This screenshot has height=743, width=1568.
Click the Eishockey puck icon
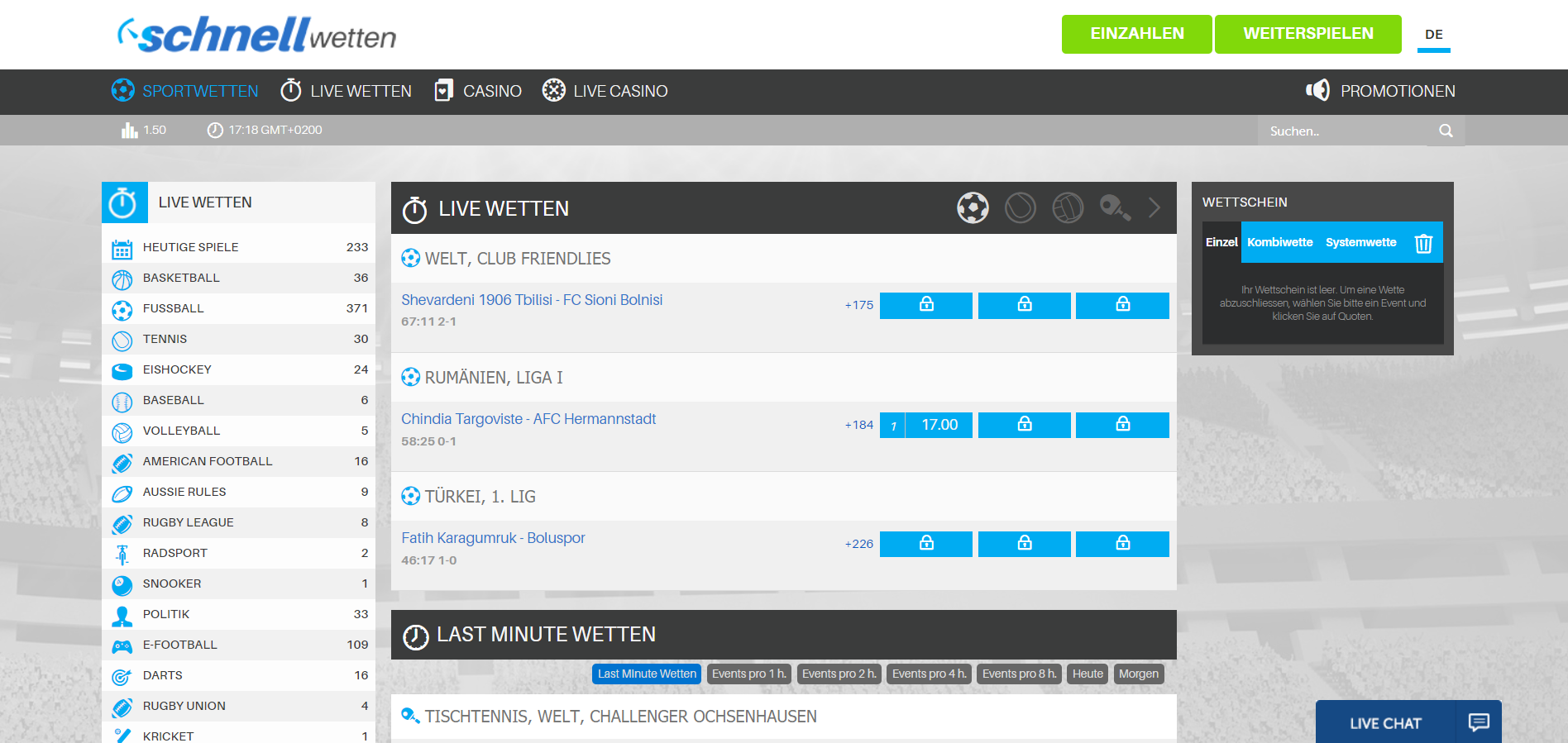(122, 371)
